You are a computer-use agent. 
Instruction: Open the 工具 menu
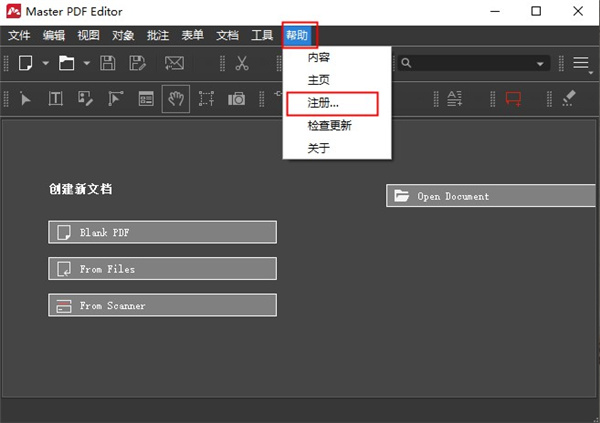[262, 36]
